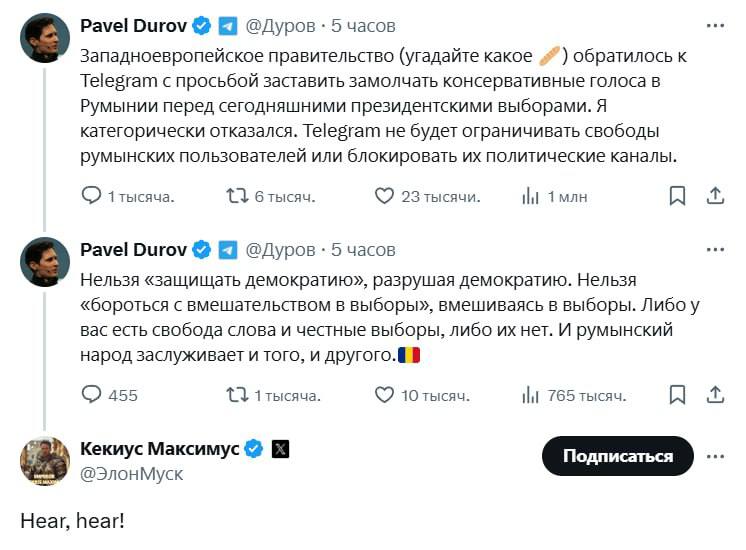746x550 pixels.
Task: Like the first post with 23 thousand likes
Action: pyautogui.click(x=384, y=196)
